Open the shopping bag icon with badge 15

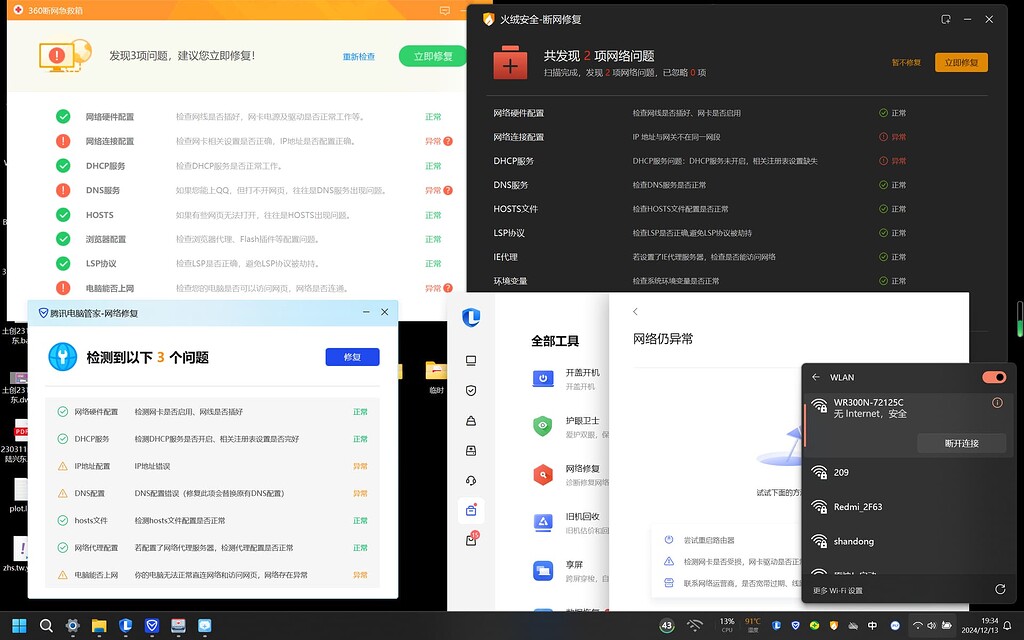[x=471, y=540]
